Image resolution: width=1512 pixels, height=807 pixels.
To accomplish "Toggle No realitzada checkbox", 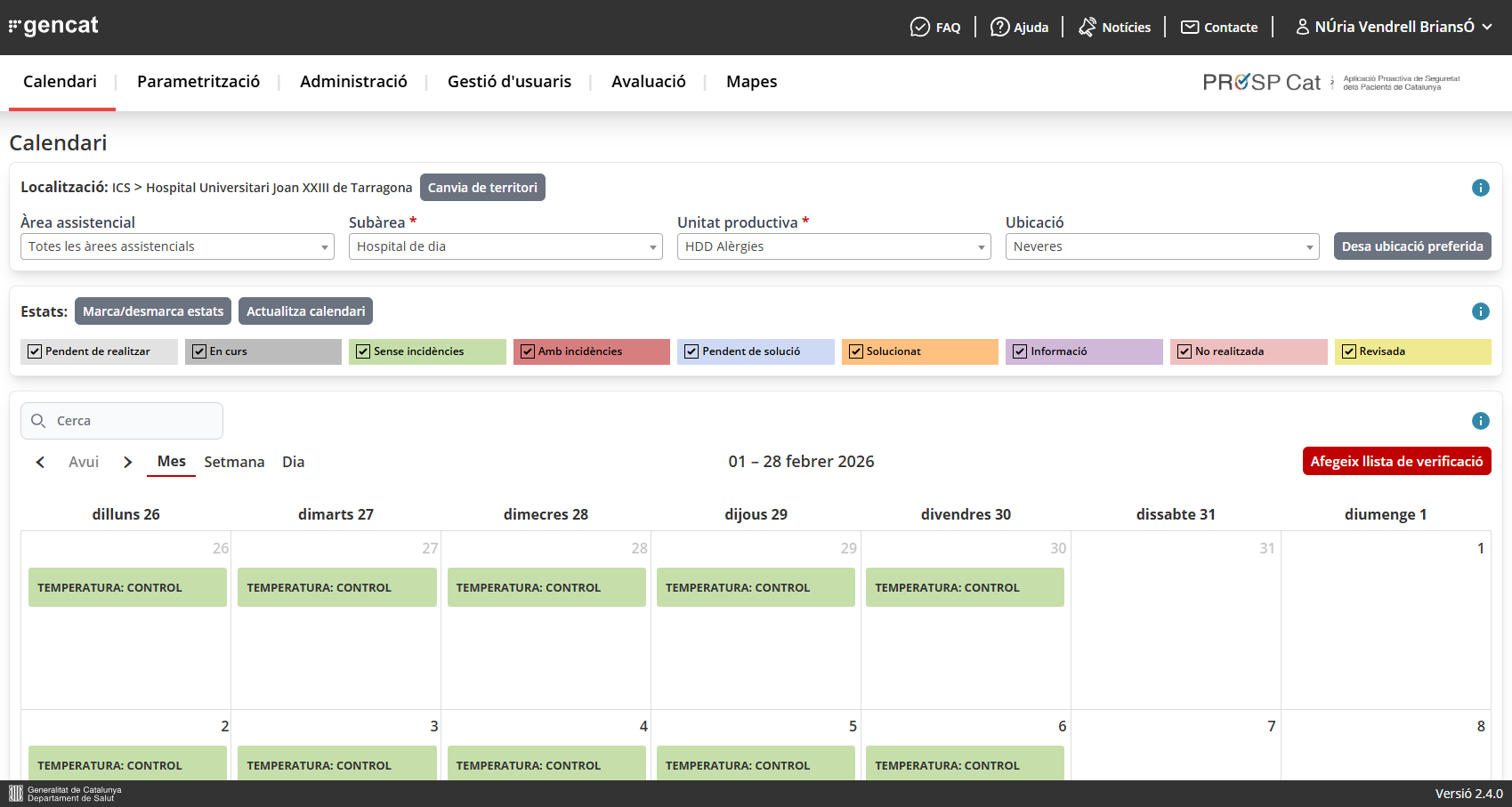I will 1185,351.
